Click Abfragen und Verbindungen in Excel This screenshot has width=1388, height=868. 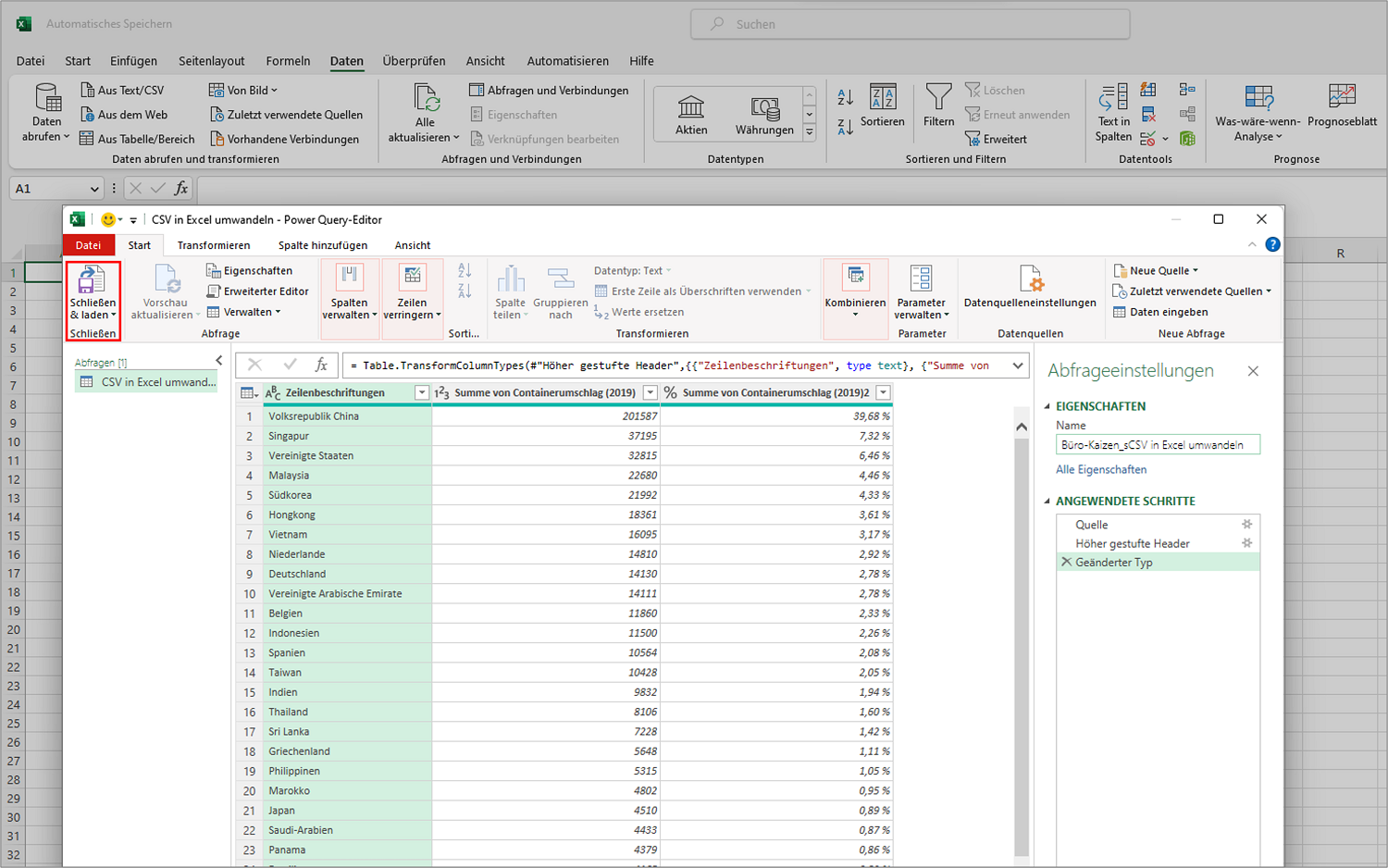(549, 90)
